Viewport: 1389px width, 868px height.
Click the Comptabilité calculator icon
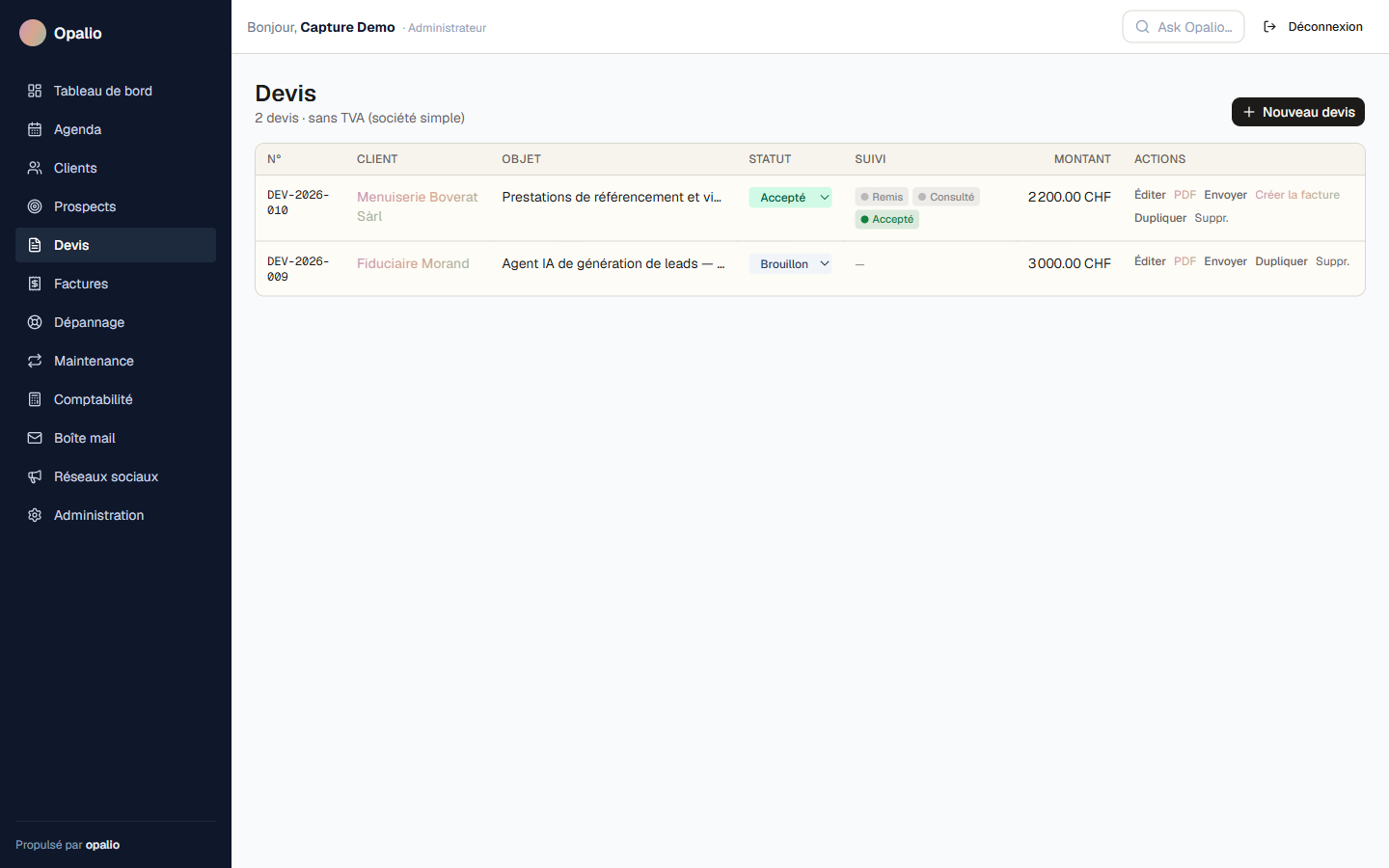point(35,399)
